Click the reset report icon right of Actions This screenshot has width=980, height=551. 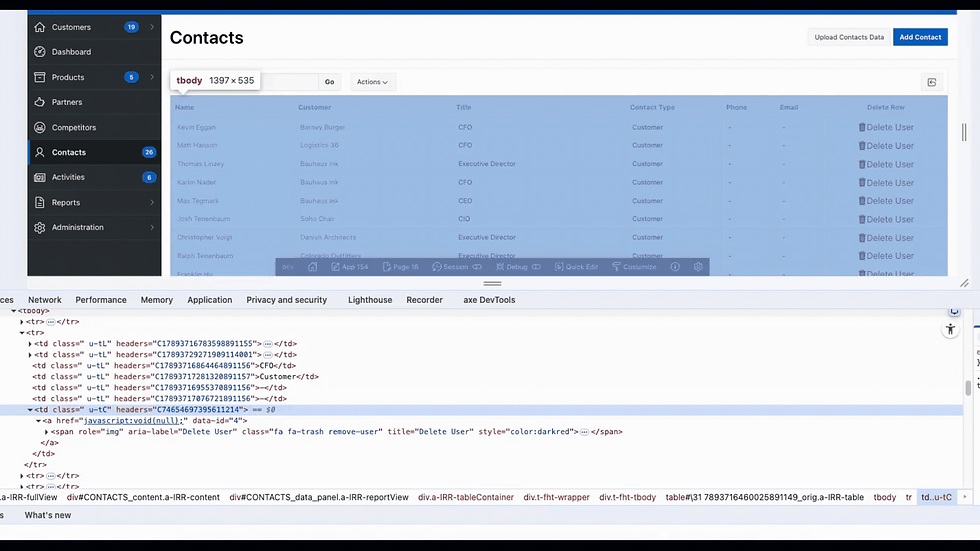point(931,82)
